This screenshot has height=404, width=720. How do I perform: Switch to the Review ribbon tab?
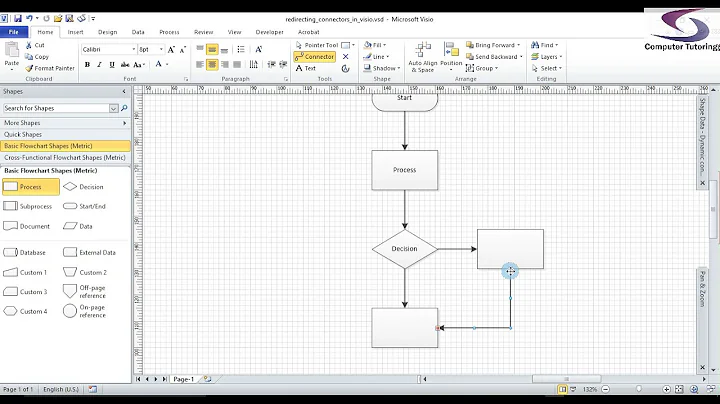pos(203,32)
